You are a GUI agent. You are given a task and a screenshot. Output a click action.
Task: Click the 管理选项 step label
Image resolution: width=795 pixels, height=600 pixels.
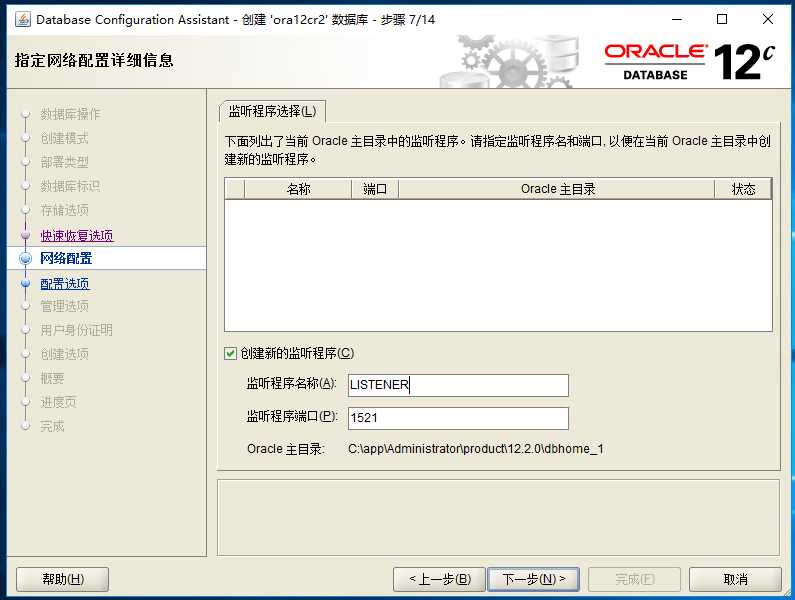pos(64,306)
